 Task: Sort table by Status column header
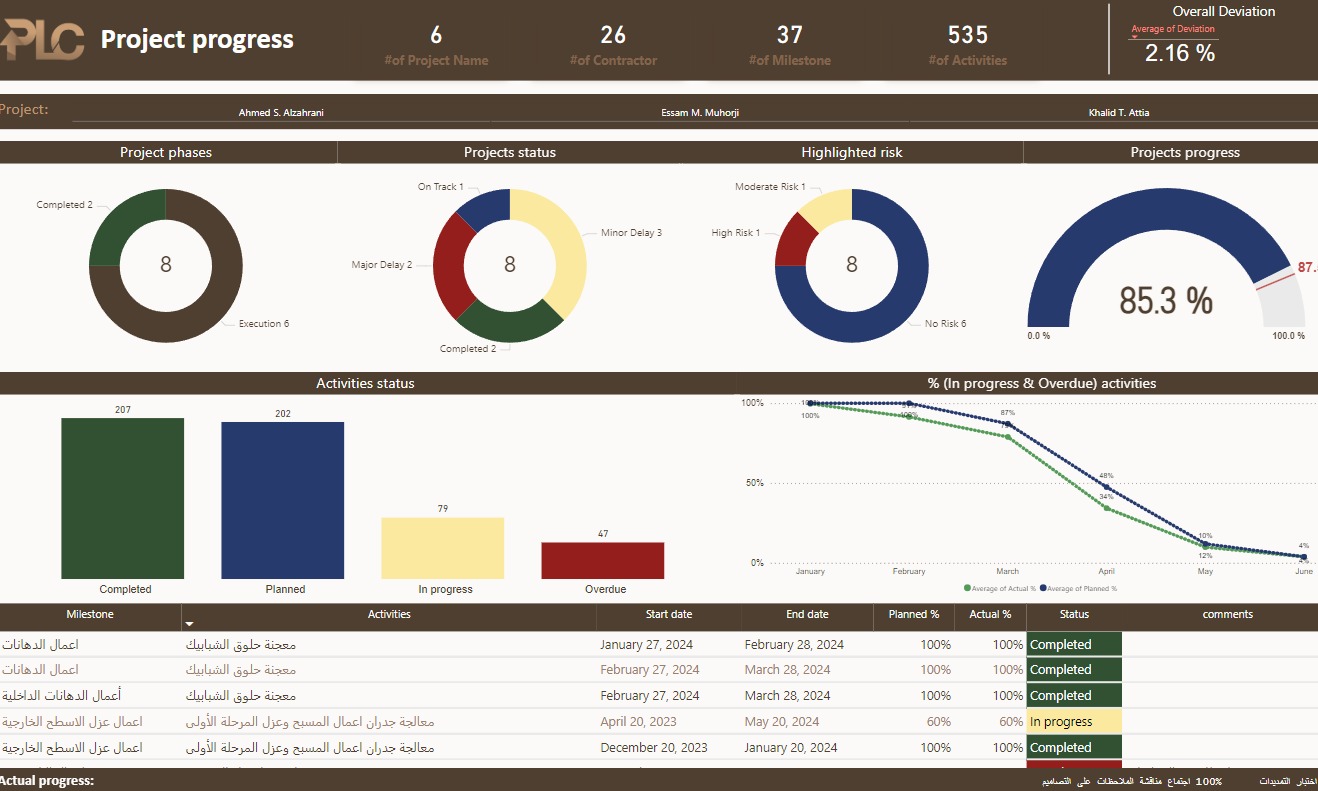(x=1074, y=614)
